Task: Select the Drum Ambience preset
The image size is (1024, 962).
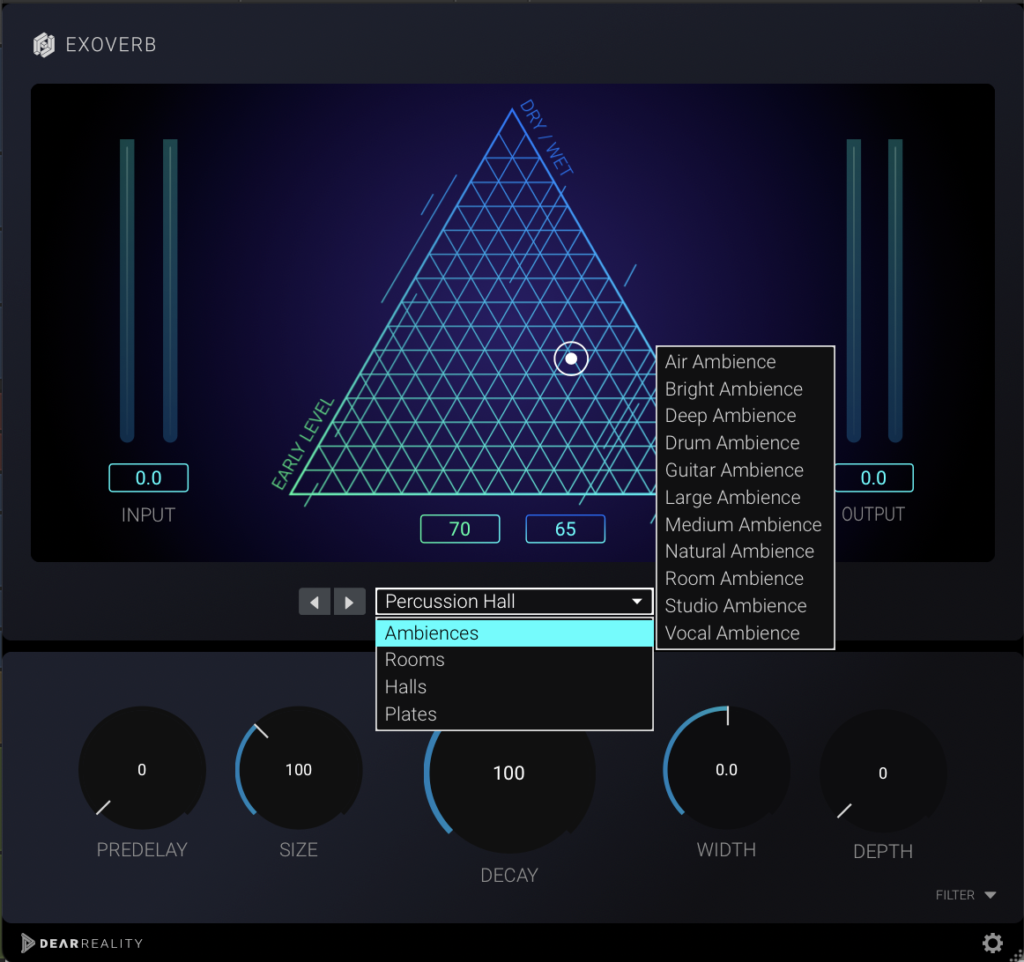Action: coord(733,443)
